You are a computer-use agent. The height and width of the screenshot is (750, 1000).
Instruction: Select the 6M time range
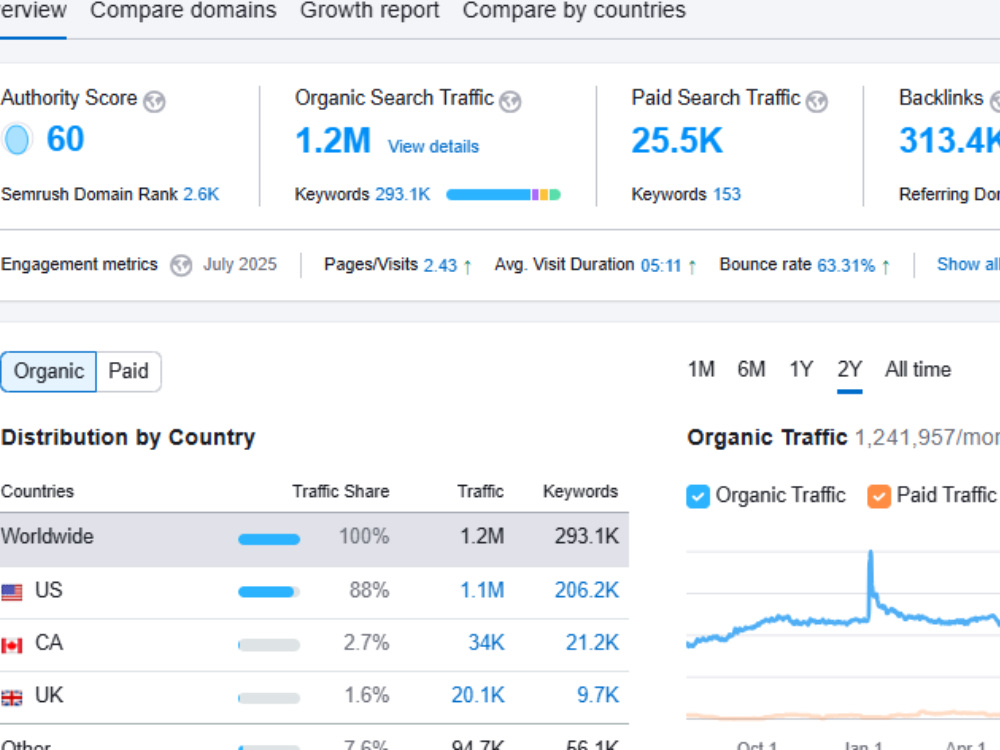click(751, 369)
